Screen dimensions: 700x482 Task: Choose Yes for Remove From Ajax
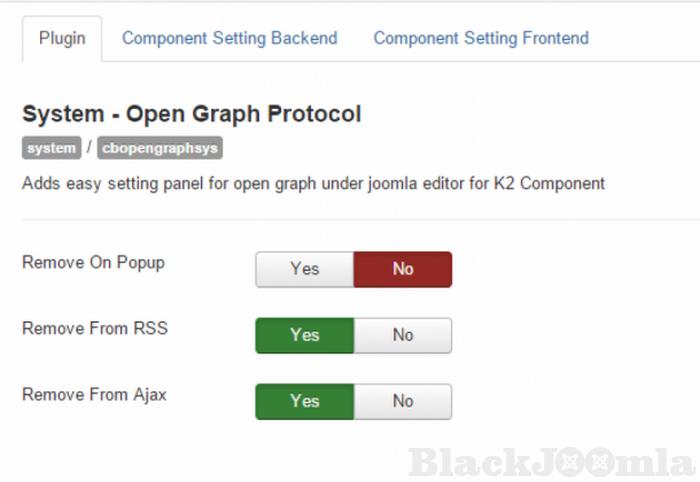[x=305, y=401]
